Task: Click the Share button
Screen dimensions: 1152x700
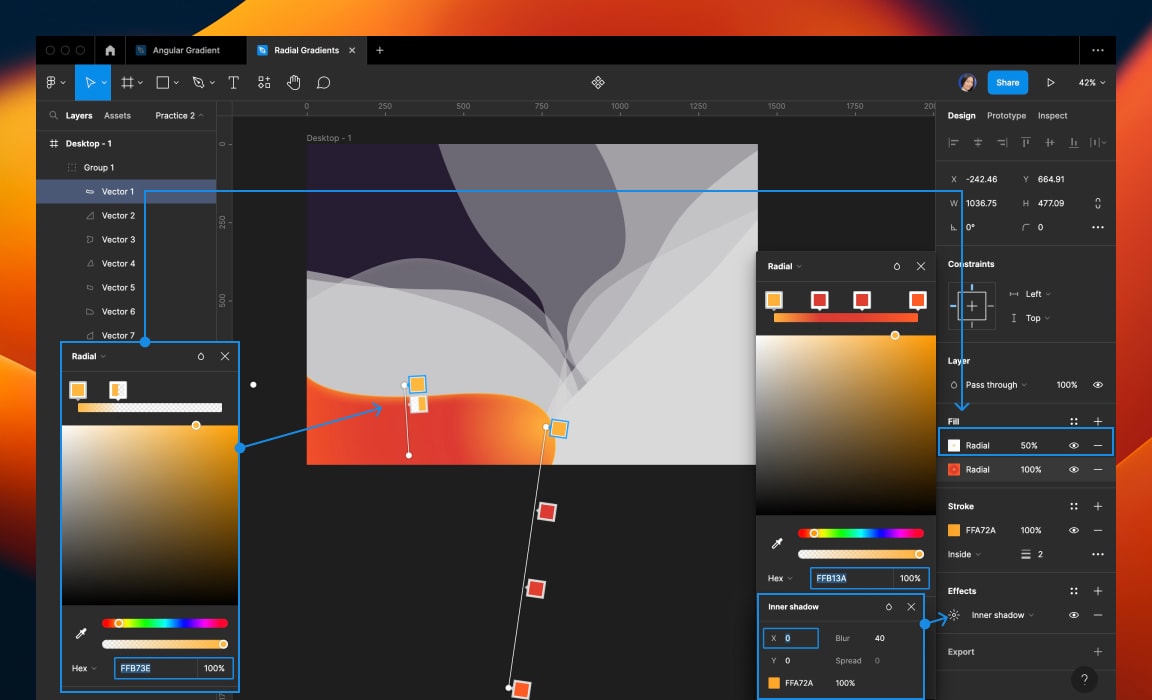Action: click(x=1007, y=82)
